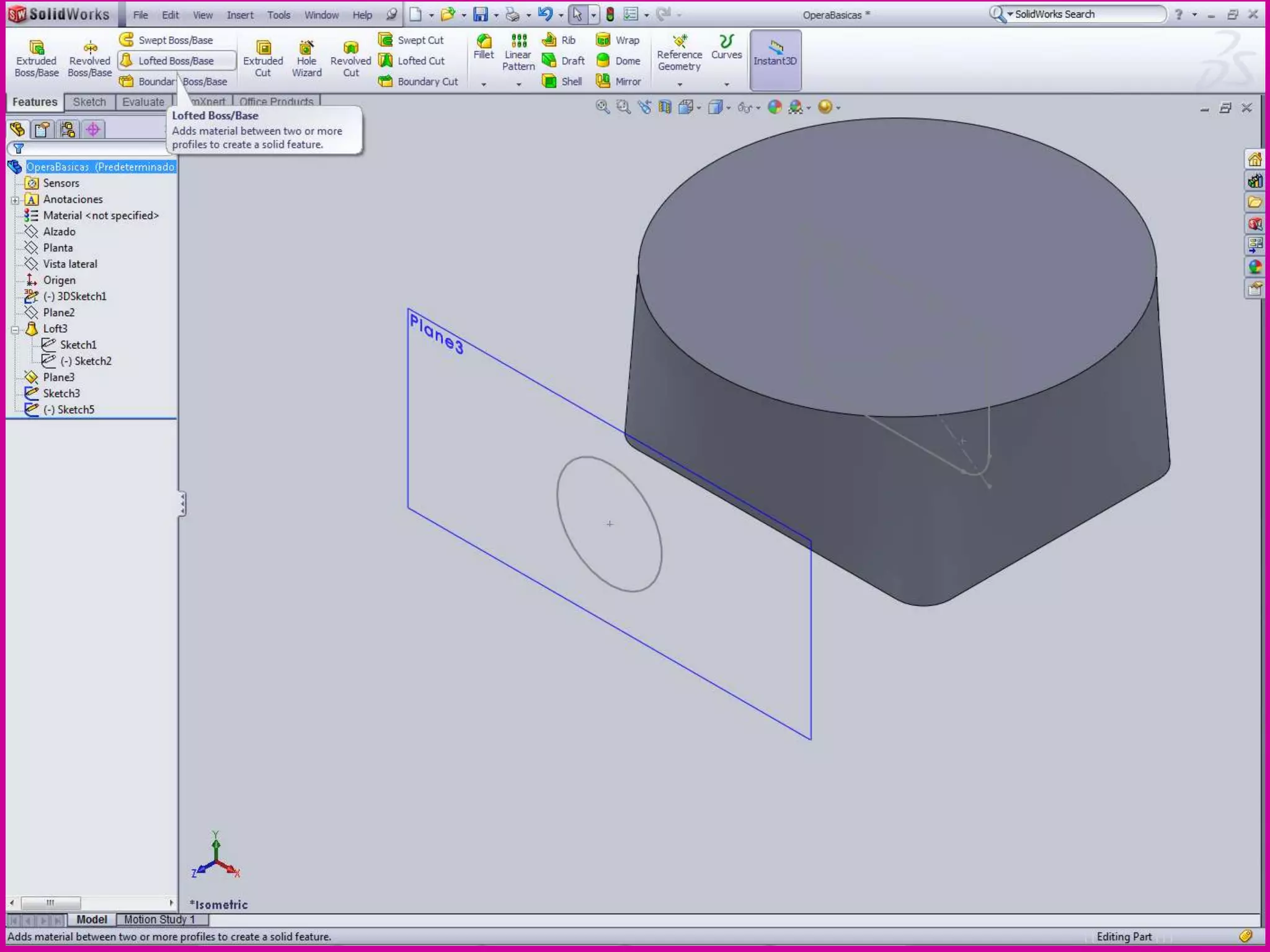Activate the Swept Cut tool
The width and height of the screenshot is (1270, 952).
(x=412, y=40)
